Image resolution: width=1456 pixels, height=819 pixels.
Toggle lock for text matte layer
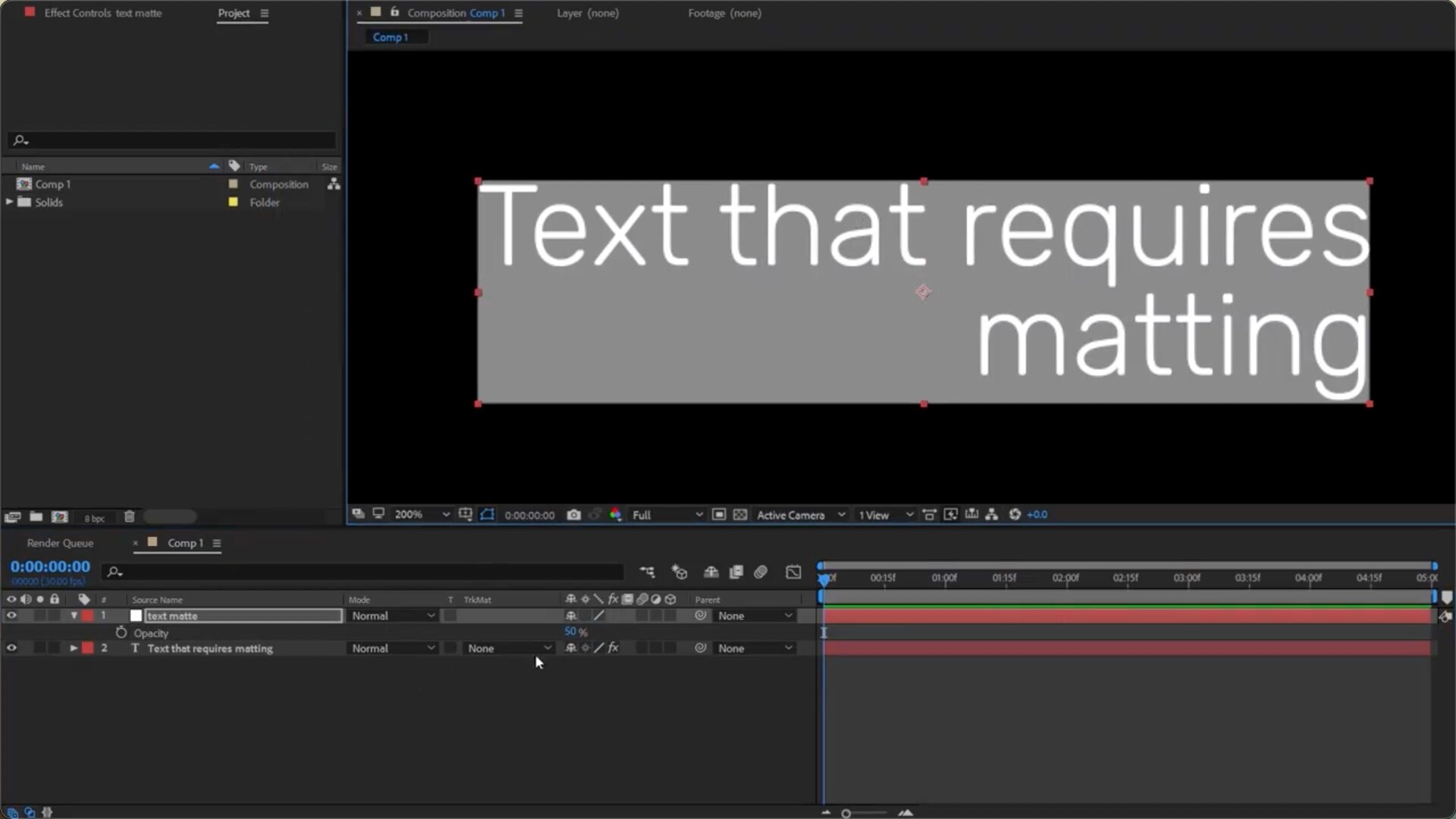54,616
